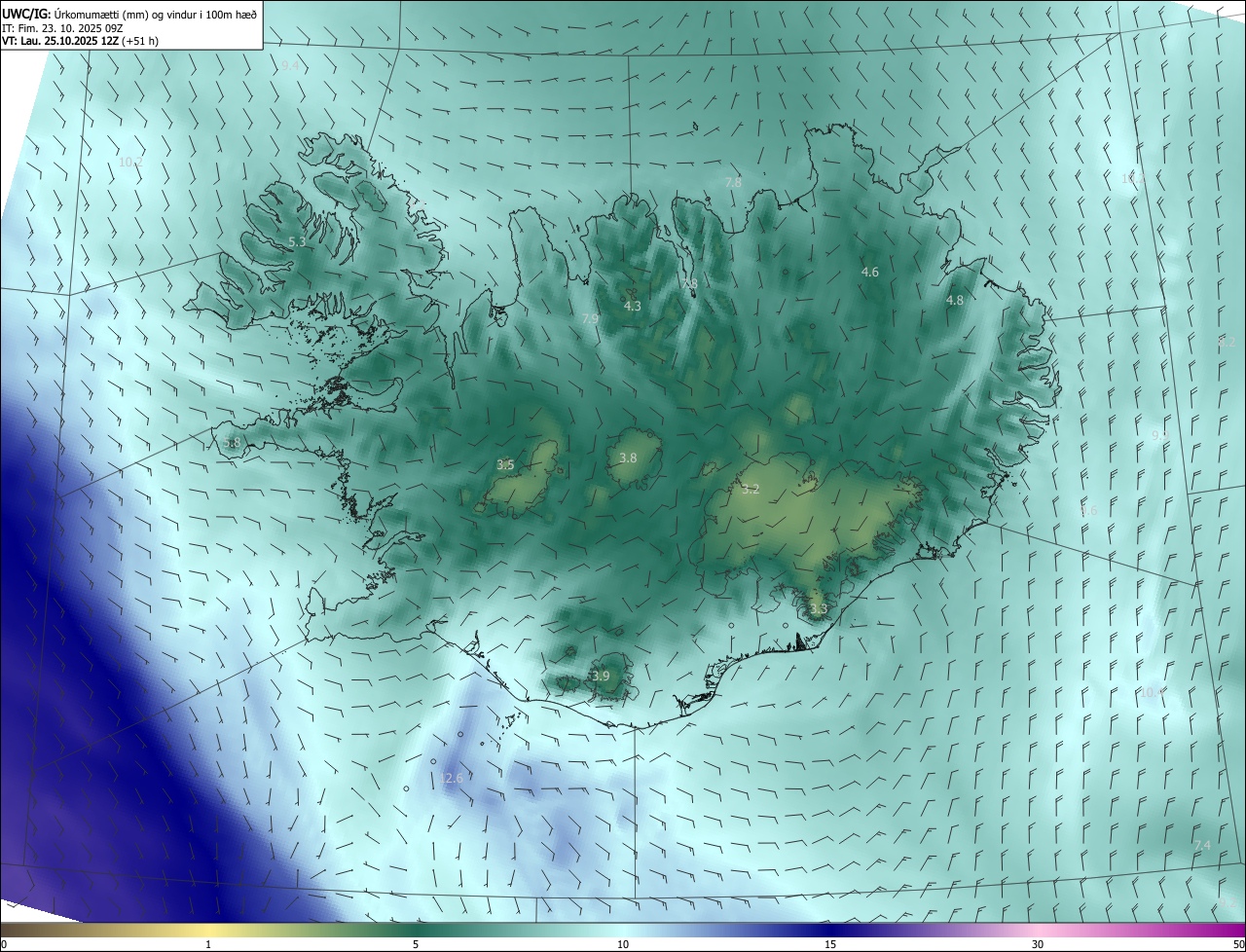Click the 7.4 value label
Screen dimensions: 1246x952
click(1202, 845)
